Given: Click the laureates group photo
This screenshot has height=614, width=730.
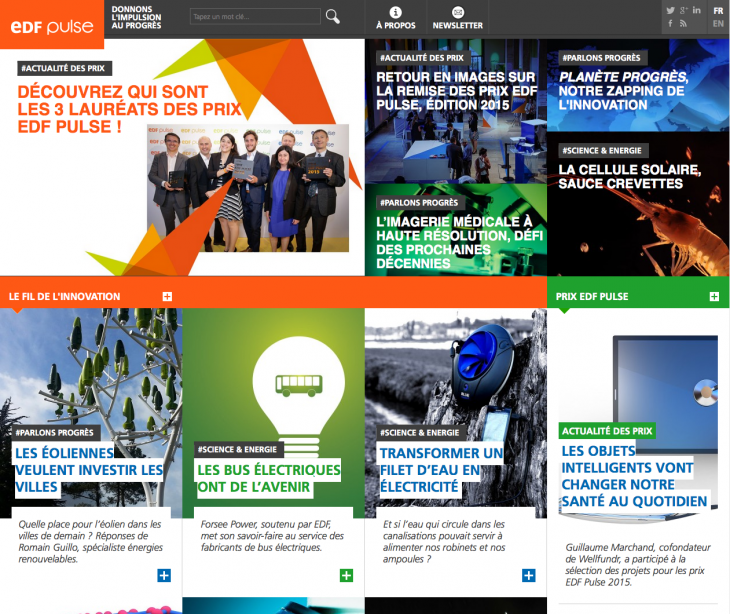Looking at the screenshot, I should pyautogui.click(x=248, y=188).
